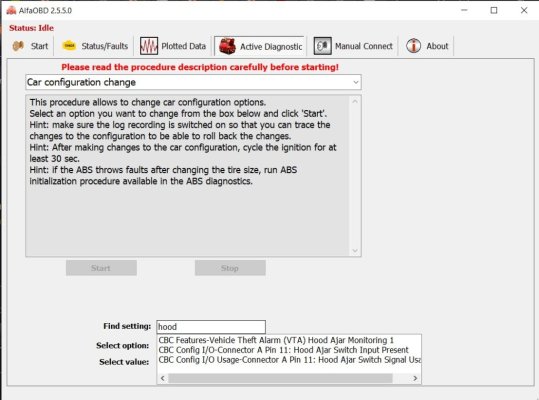
Task: Click the procedure description scroll up arrow
Action: [x=355, y=102]
